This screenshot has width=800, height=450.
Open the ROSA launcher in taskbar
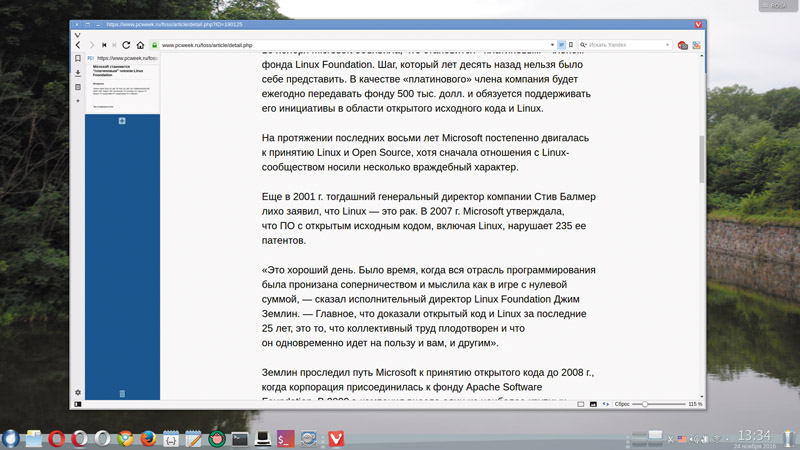pos(11,439)
